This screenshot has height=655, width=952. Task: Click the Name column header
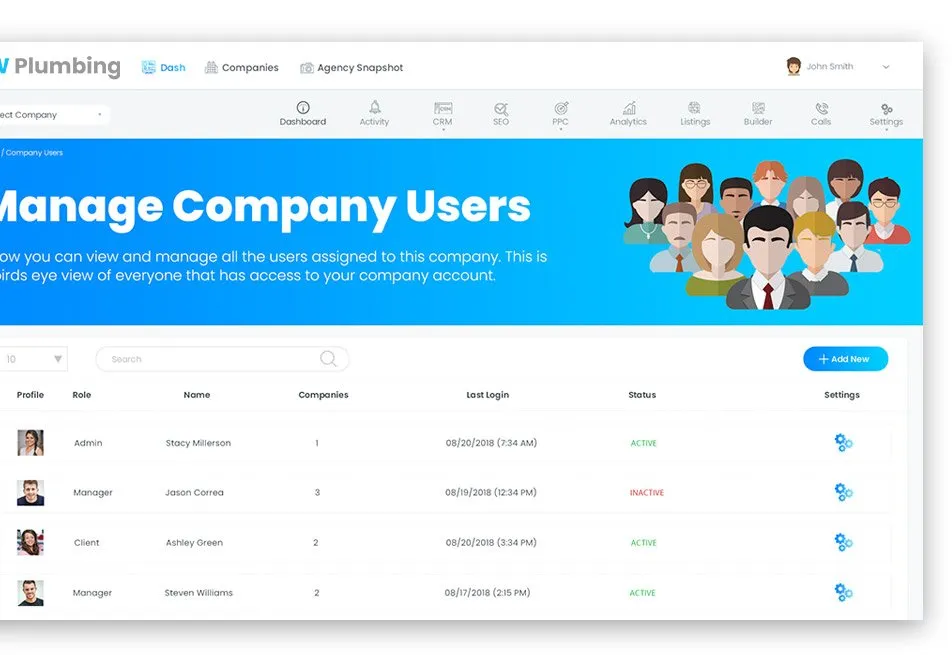[x=197, y=395]
